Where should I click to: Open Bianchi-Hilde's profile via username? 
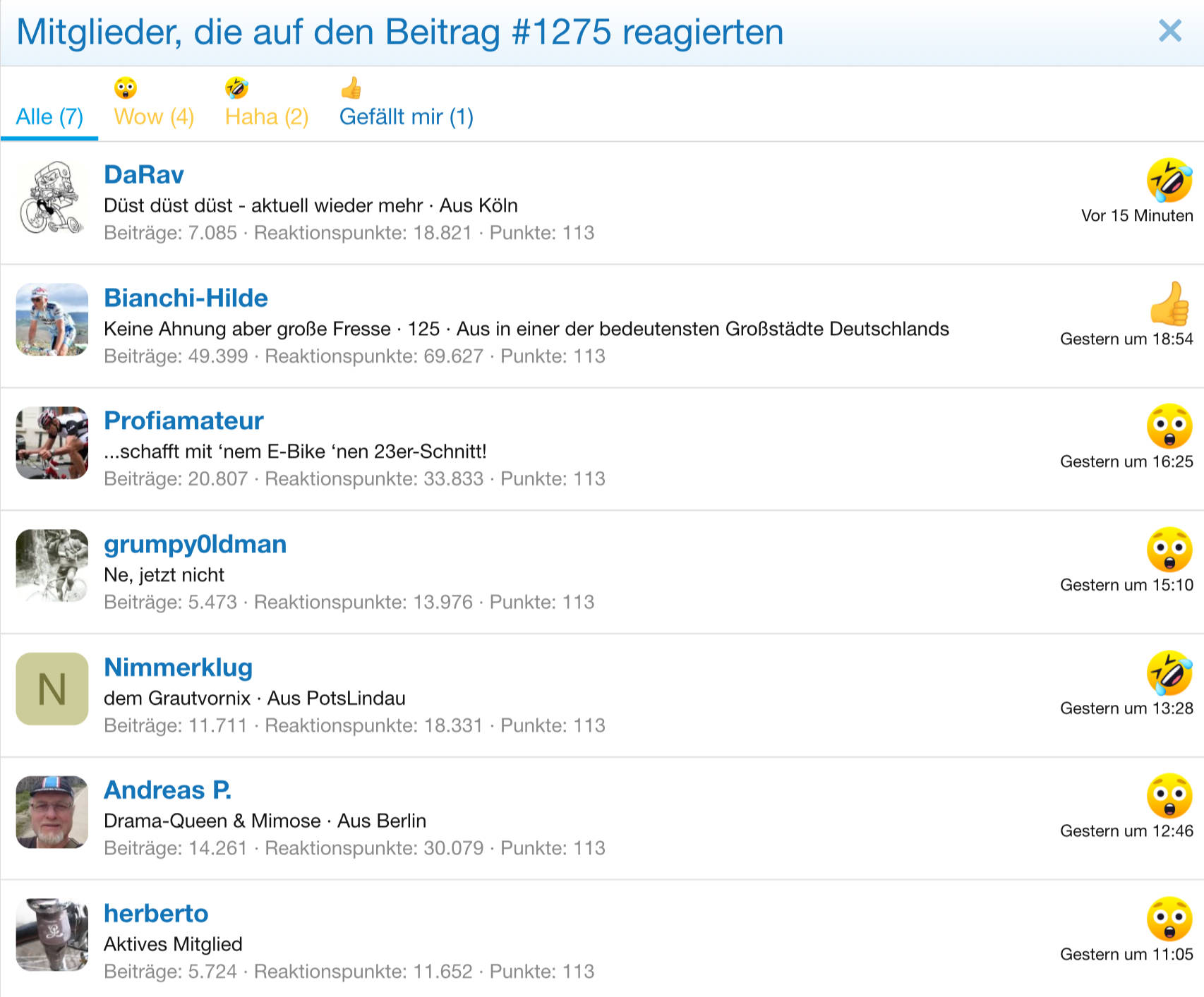pyautogui.click(x=186, y=298)
